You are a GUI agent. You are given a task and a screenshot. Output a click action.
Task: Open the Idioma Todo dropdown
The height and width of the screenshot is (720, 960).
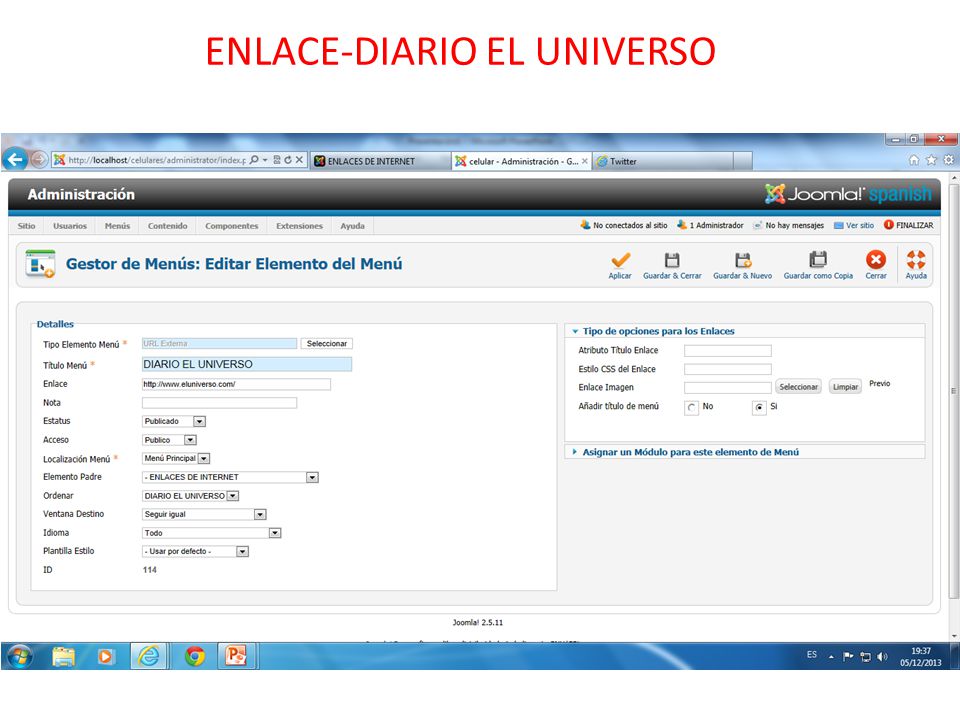tap(211, 533)
